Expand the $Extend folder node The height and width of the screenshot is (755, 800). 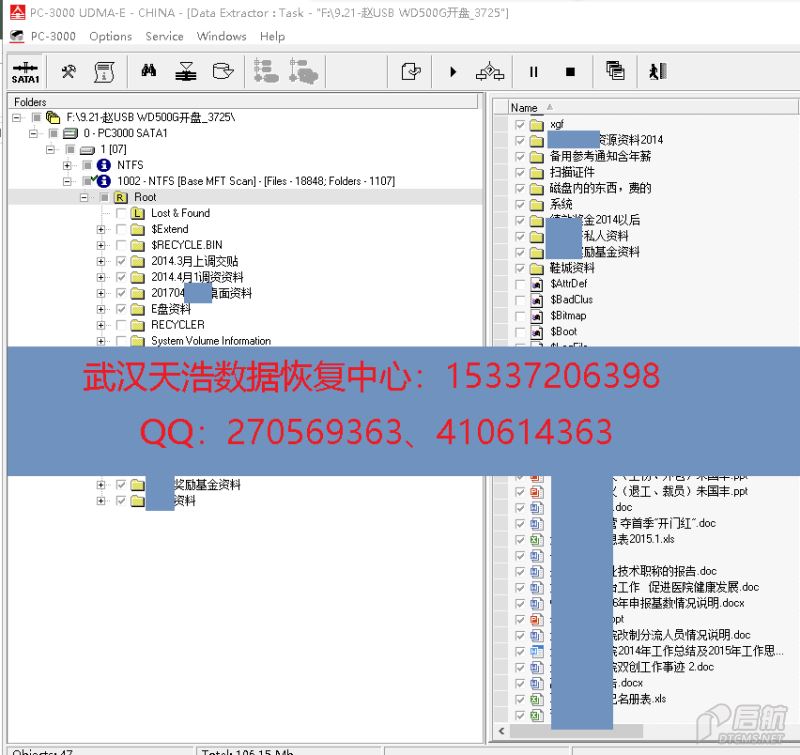[101, 229]
